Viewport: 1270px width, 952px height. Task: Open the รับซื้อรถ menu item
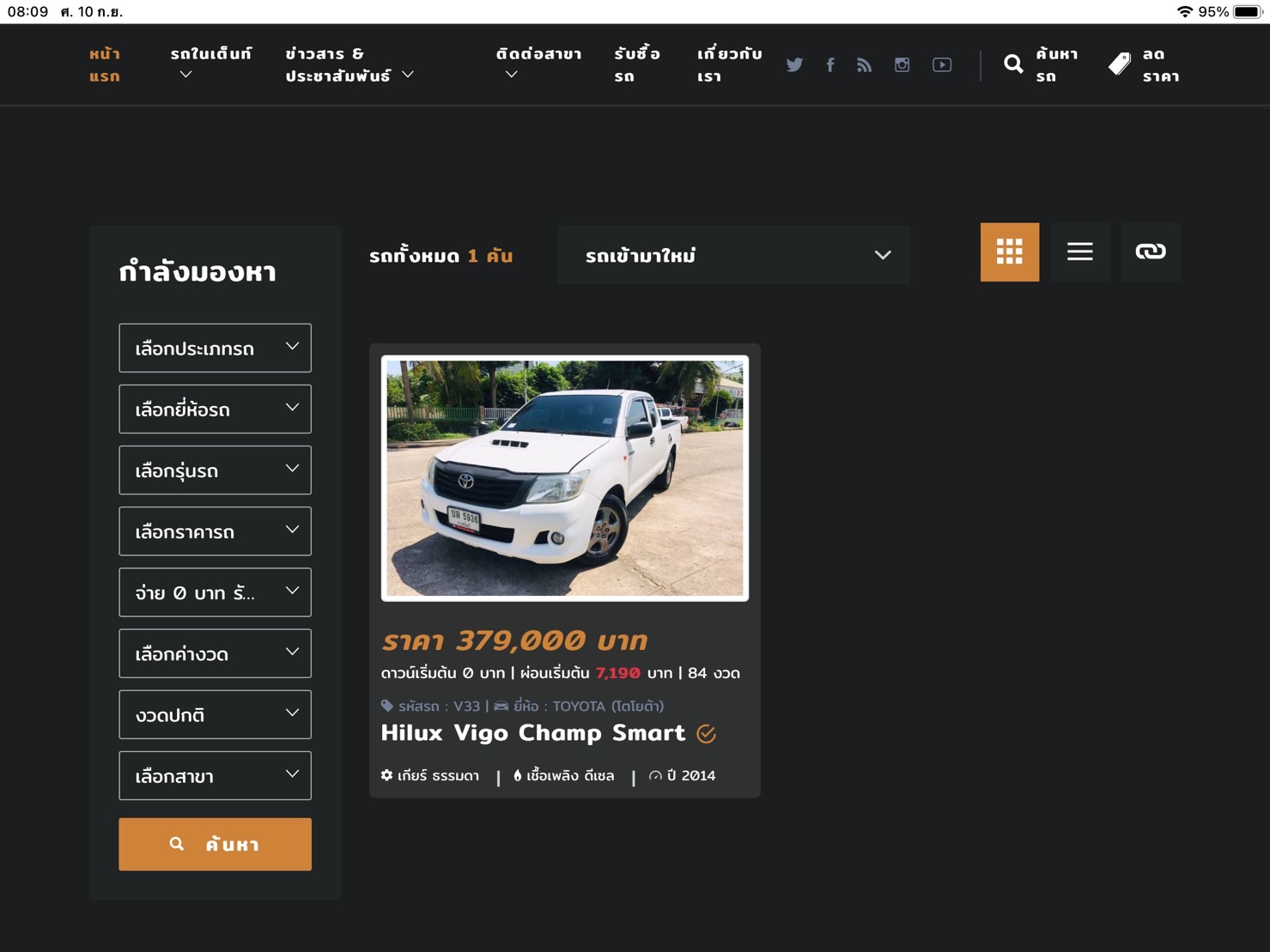point(637,65)
